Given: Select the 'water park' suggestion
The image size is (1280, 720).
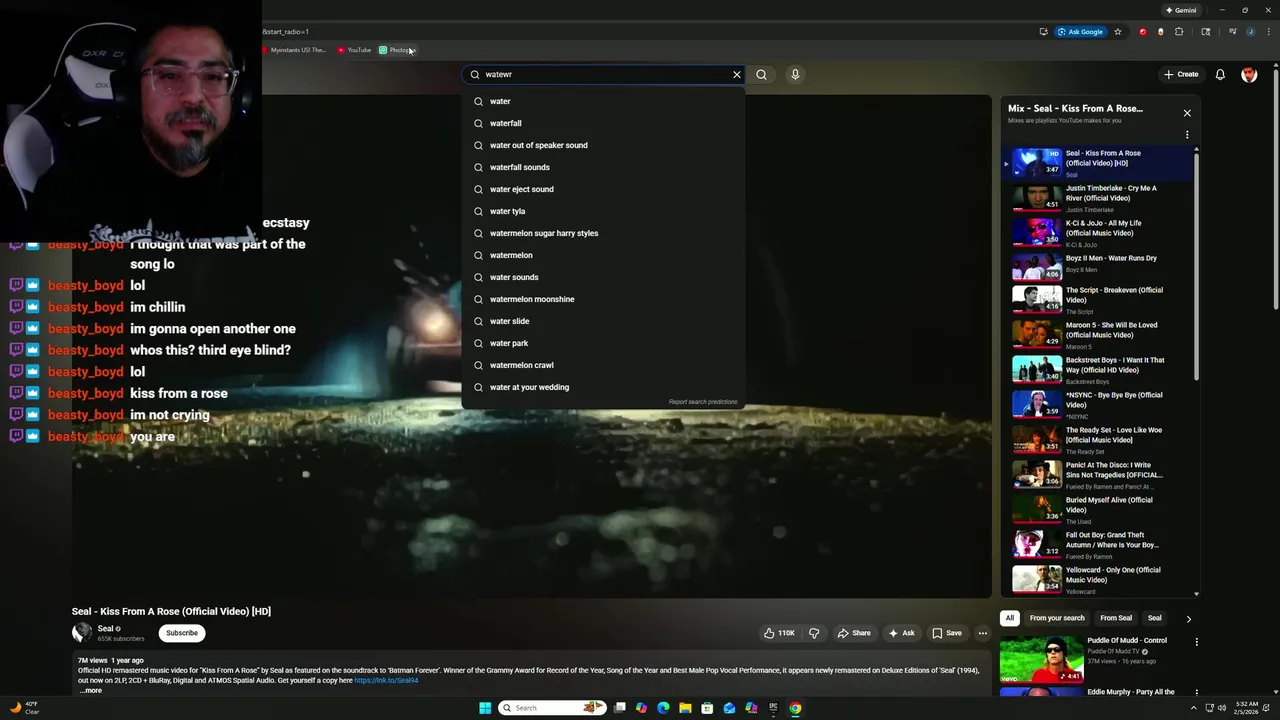Looking at the screenshot, I should (x=603, y=343).
